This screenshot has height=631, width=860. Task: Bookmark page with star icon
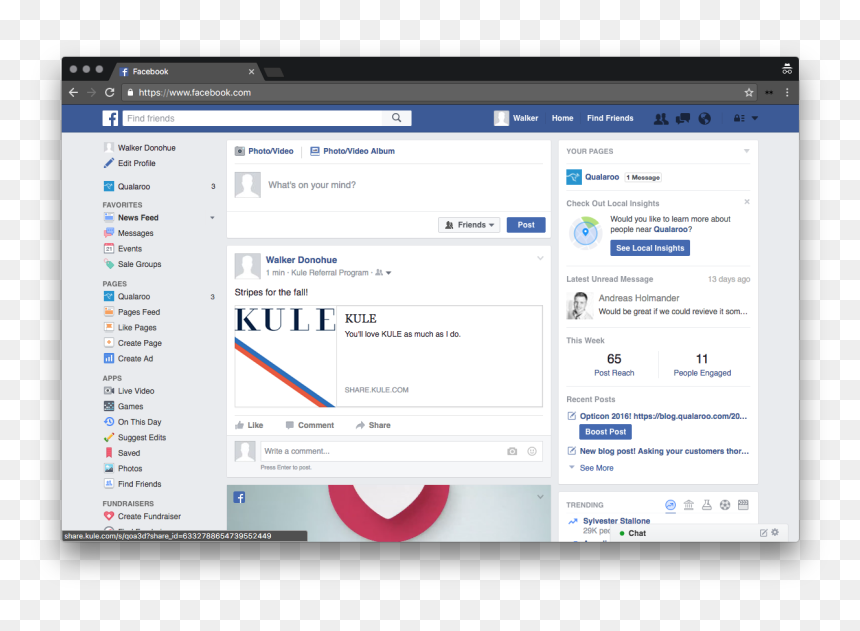[749, 93]
